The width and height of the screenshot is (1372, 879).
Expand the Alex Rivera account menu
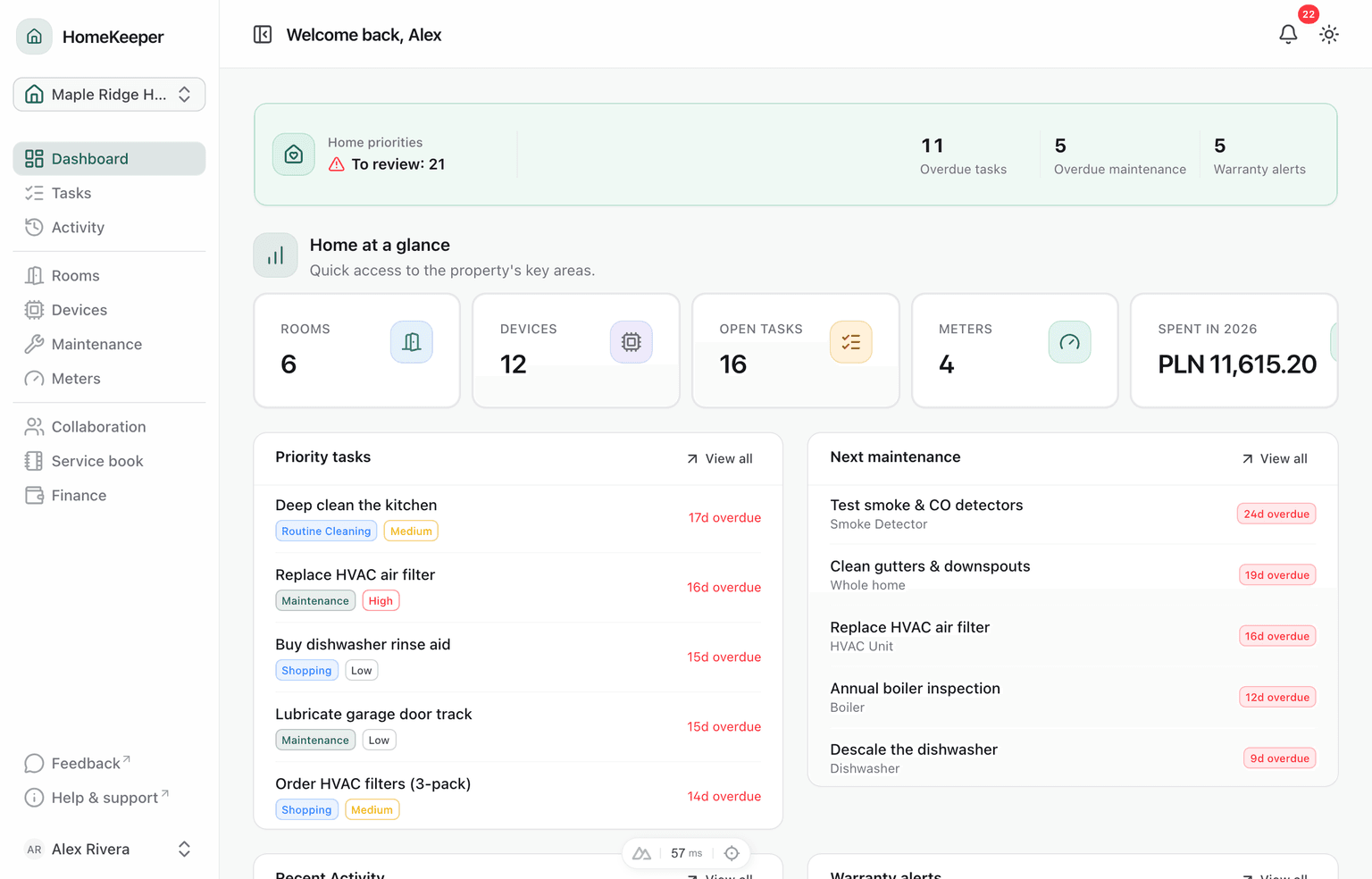109,850
